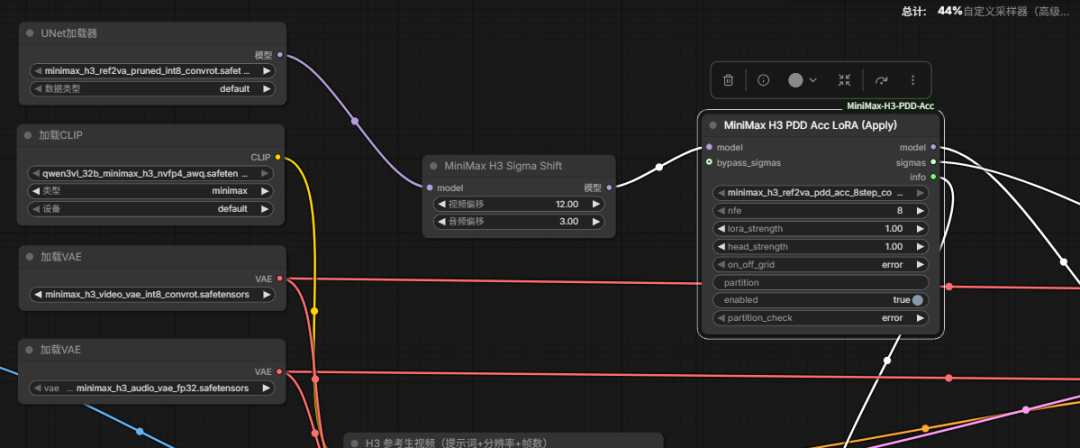Toggle the enabled switch to off

[917, 300]
